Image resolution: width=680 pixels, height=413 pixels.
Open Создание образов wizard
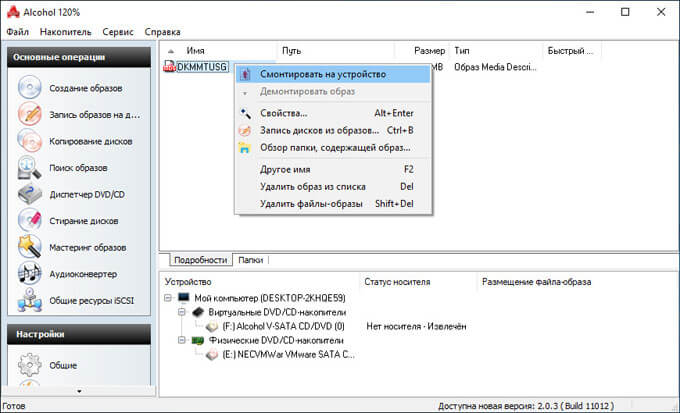tap(85, 88)
